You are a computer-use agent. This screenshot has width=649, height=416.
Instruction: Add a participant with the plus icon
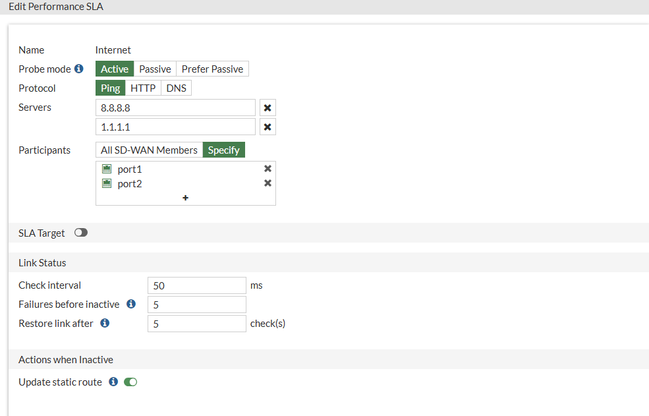[185, 198]
